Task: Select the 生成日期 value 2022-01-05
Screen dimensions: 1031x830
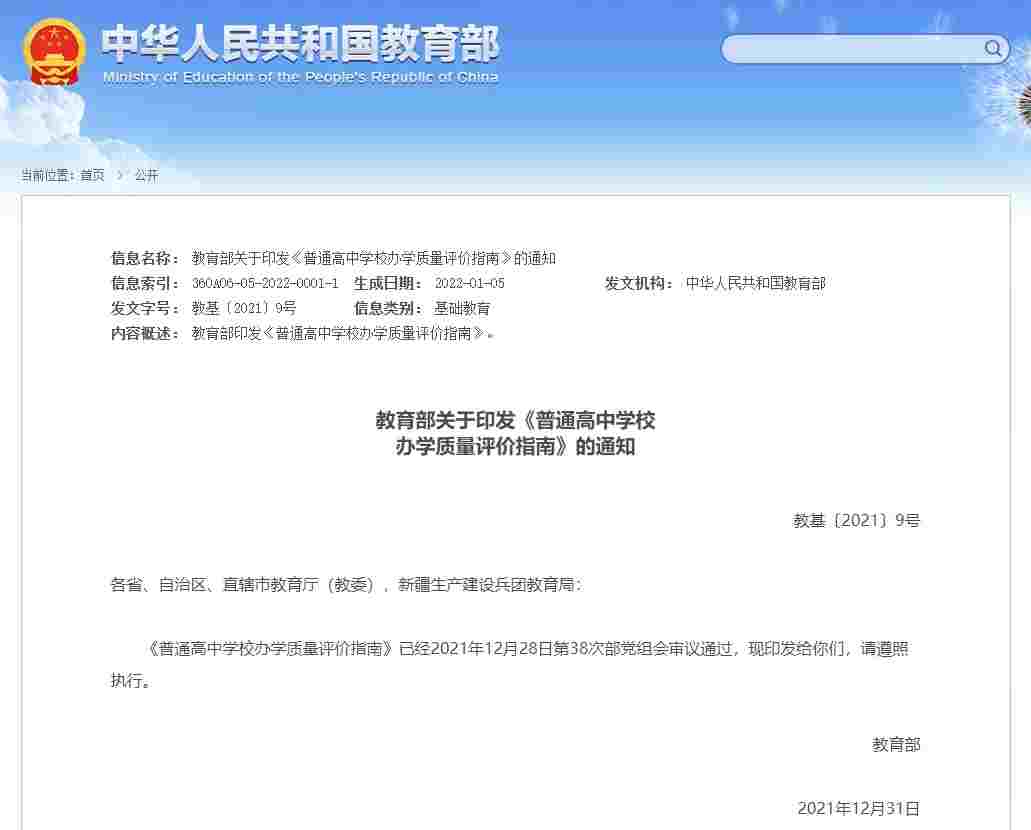Action: point(469,283)
